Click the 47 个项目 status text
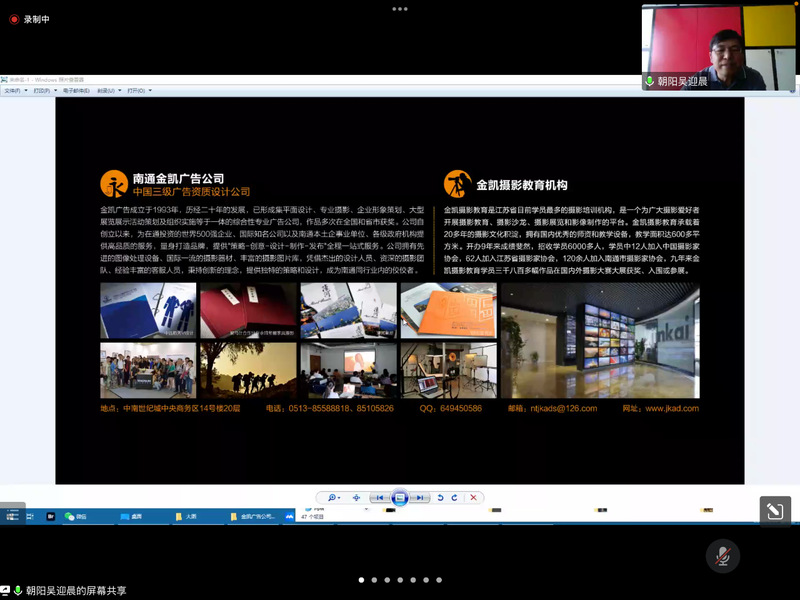Image resolution: width=800 pixels, height=600 pixels. [x=312, y=517]
